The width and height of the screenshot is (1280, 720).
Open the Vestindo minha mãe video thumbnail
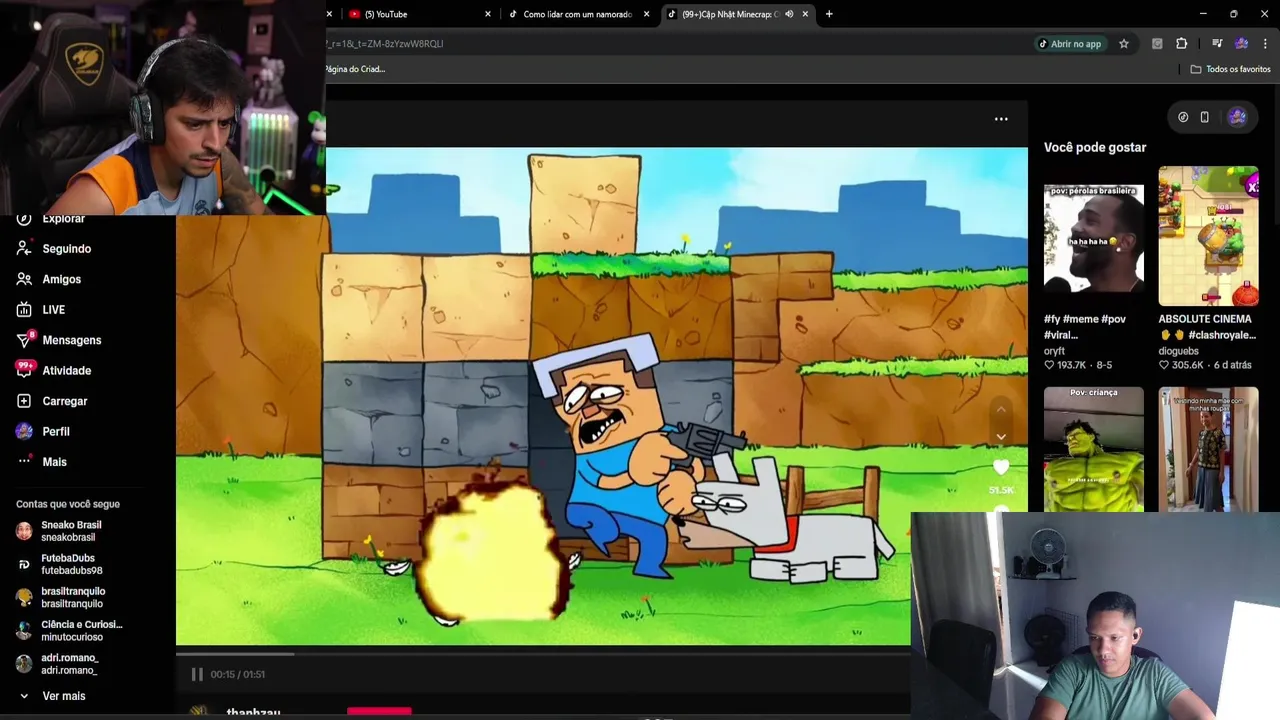[x=1208, y=449]
